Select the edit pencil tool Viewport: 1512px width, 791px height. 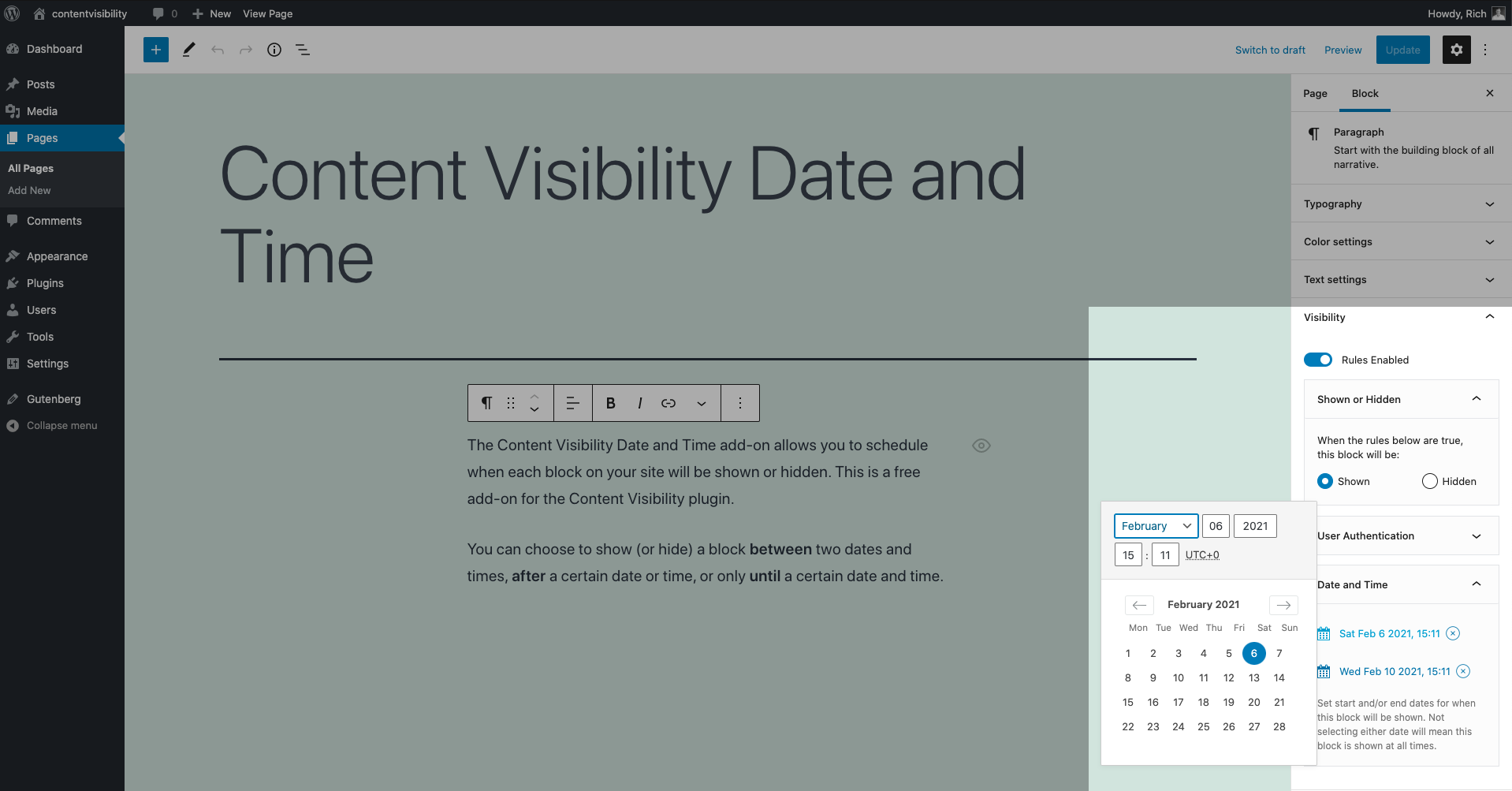[x=188, y=50]
